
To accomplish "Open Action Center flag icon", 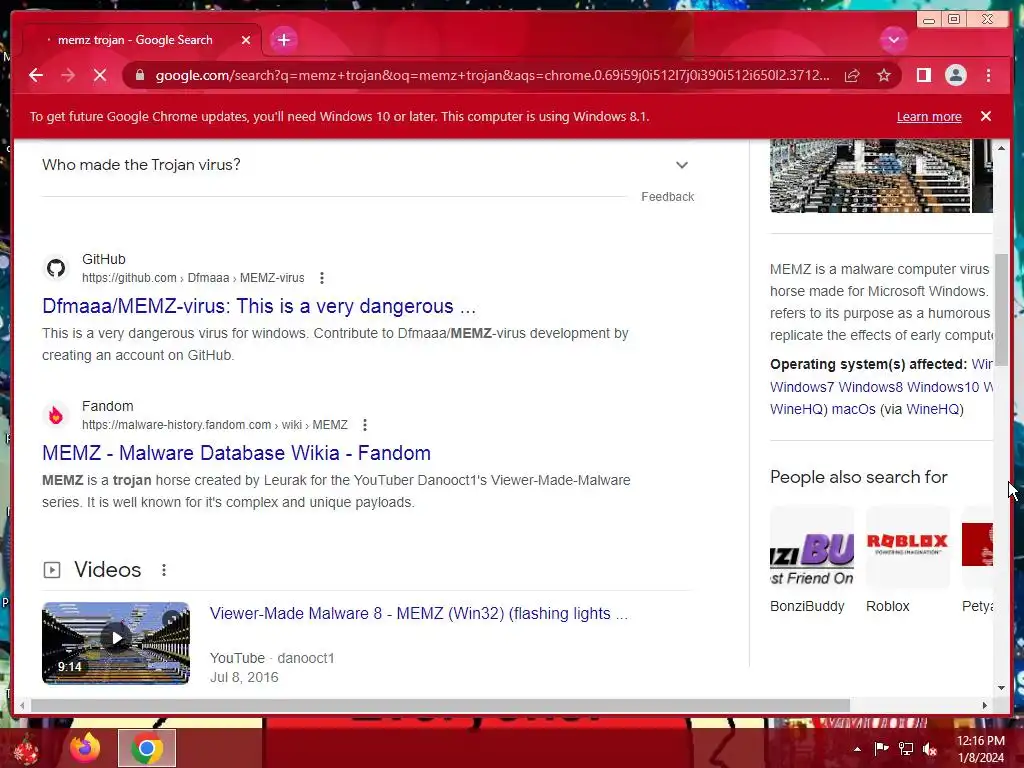I will pos(882,748).
